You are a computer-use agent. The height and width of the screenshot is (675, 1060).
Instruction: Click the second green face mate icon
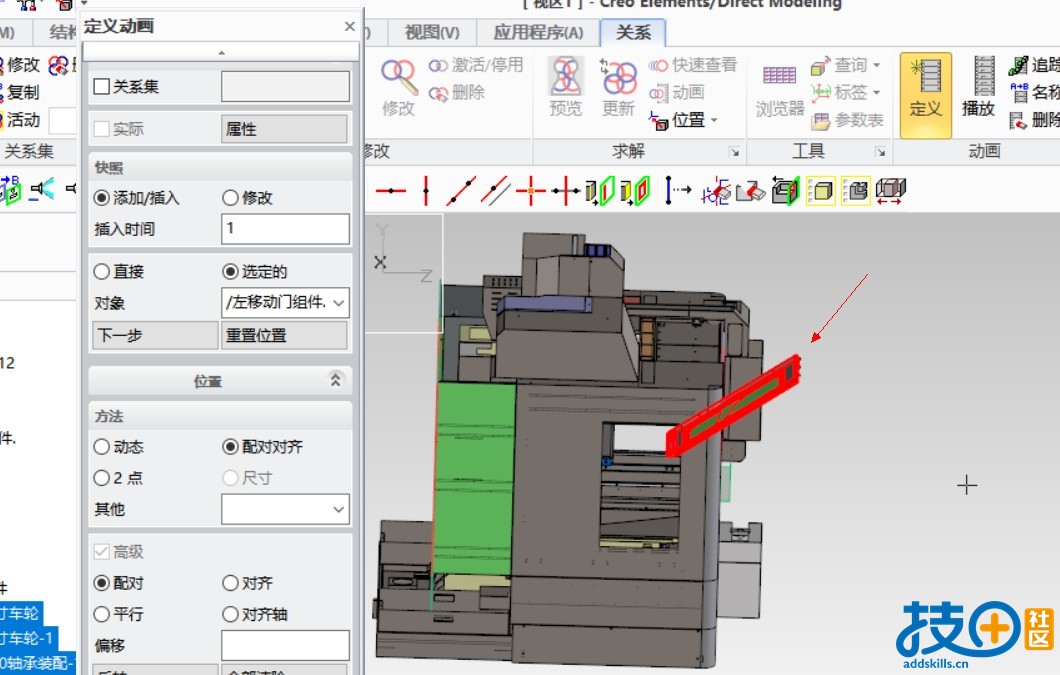point(635,191)
